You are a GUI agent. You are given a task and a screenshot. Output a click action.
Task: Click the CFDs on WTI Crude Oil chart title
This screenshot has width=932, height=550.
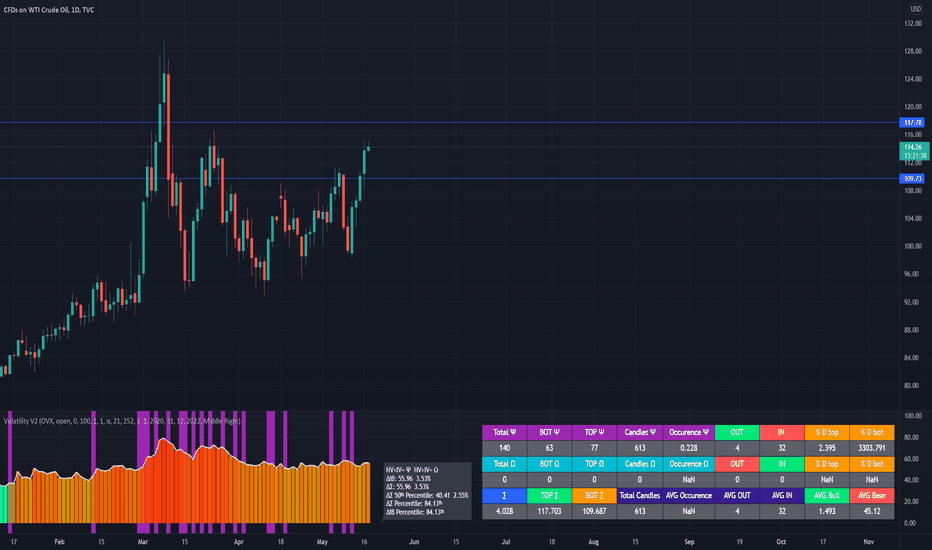49,10
